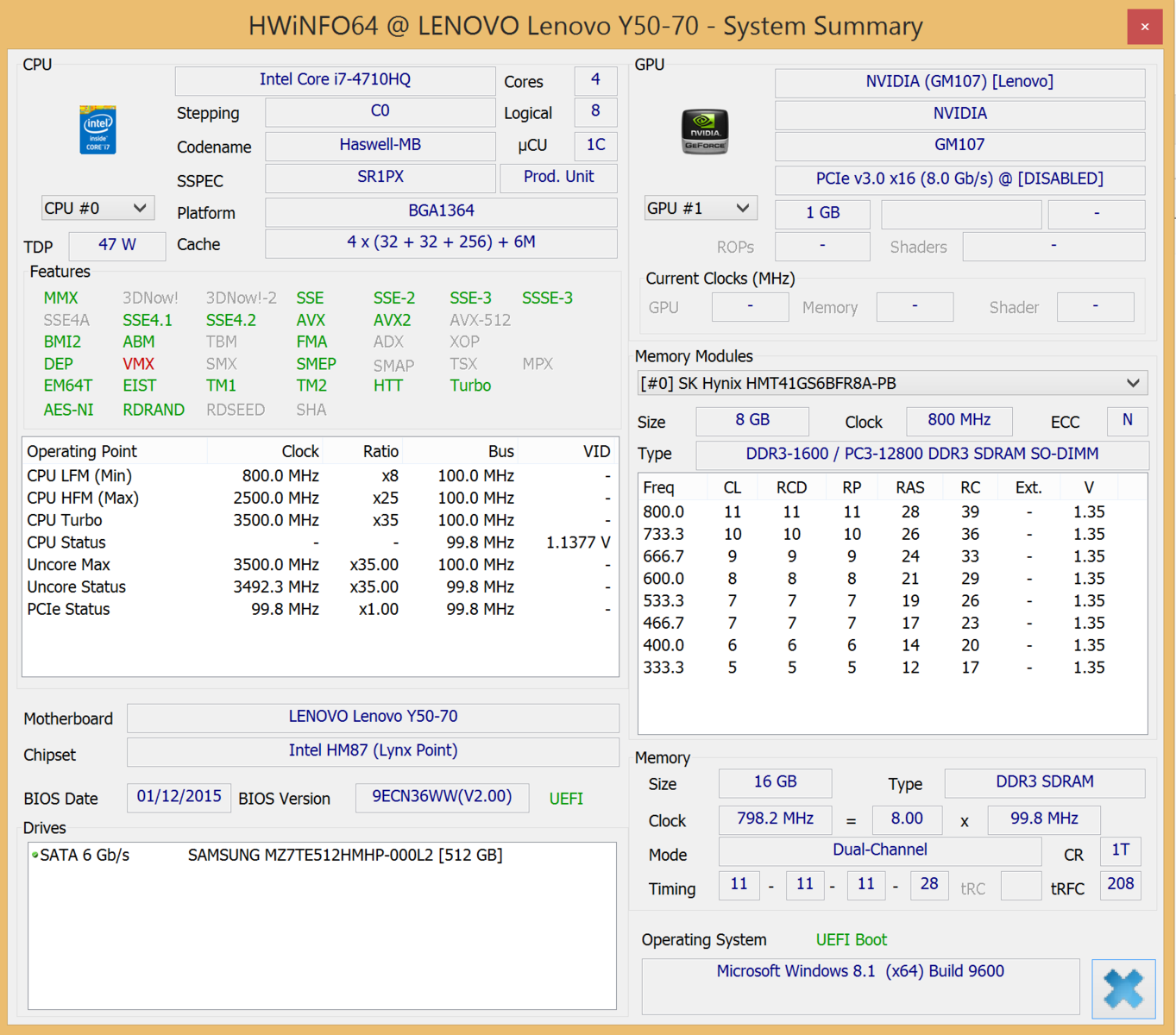Select the Haswell-MB codename field

(380, 146)
